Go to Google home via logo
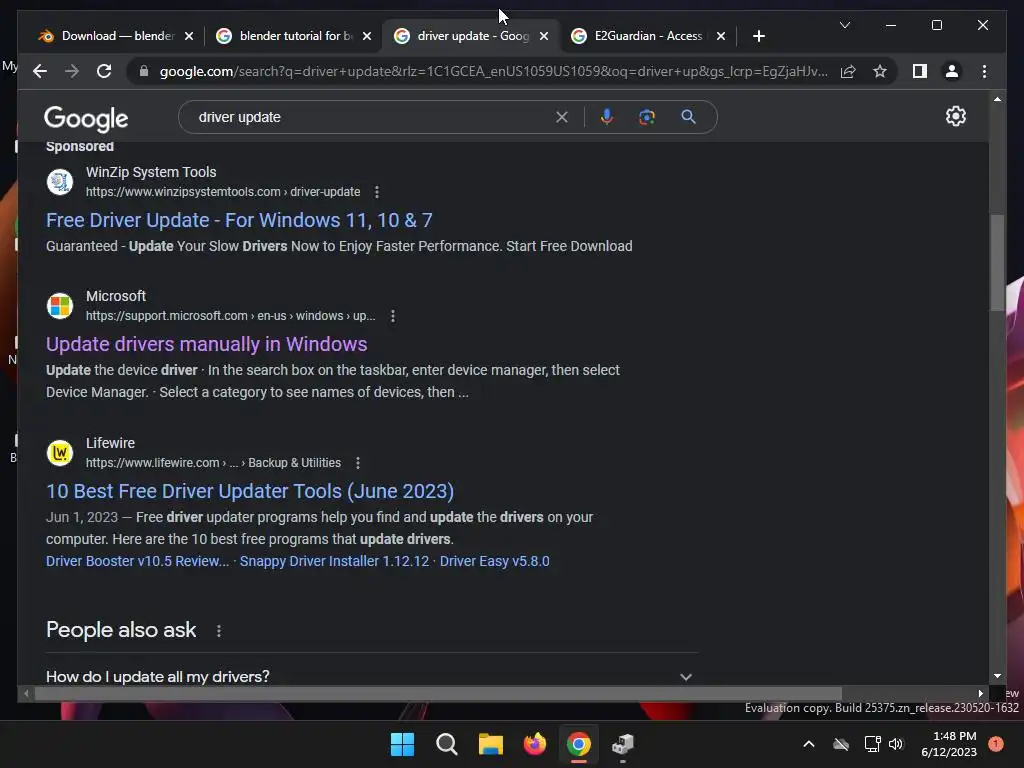The height and width of the screenshot is (768, 1024). [86, 118]
